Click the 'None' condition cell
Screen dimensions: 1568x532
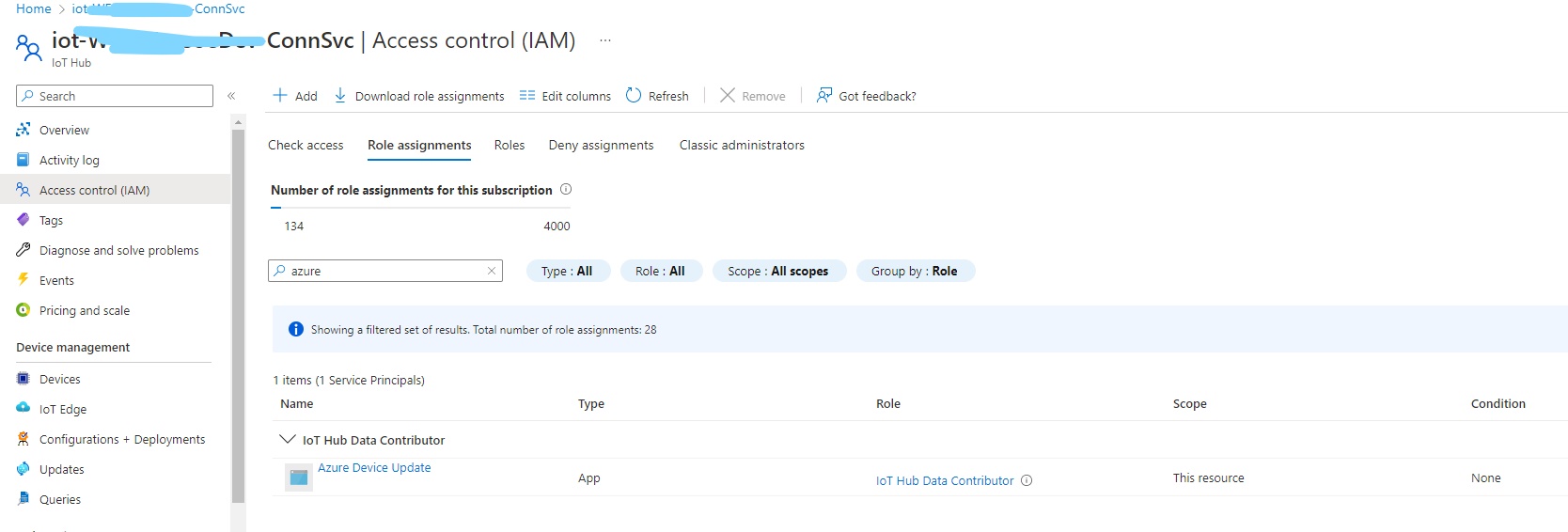[x=1486, y=477]
